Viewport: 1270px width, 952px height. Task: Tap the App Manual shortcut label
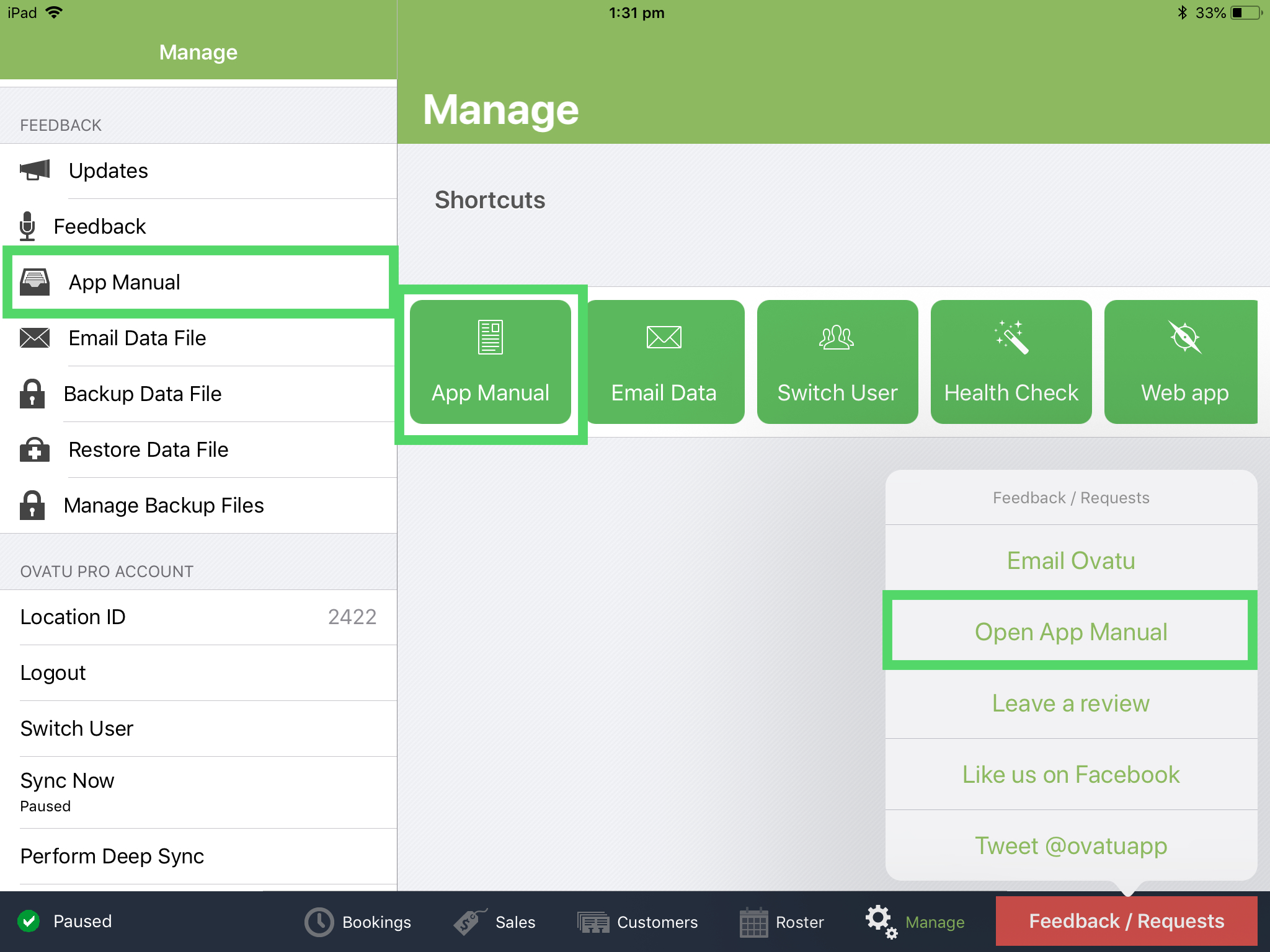[491, 393]
